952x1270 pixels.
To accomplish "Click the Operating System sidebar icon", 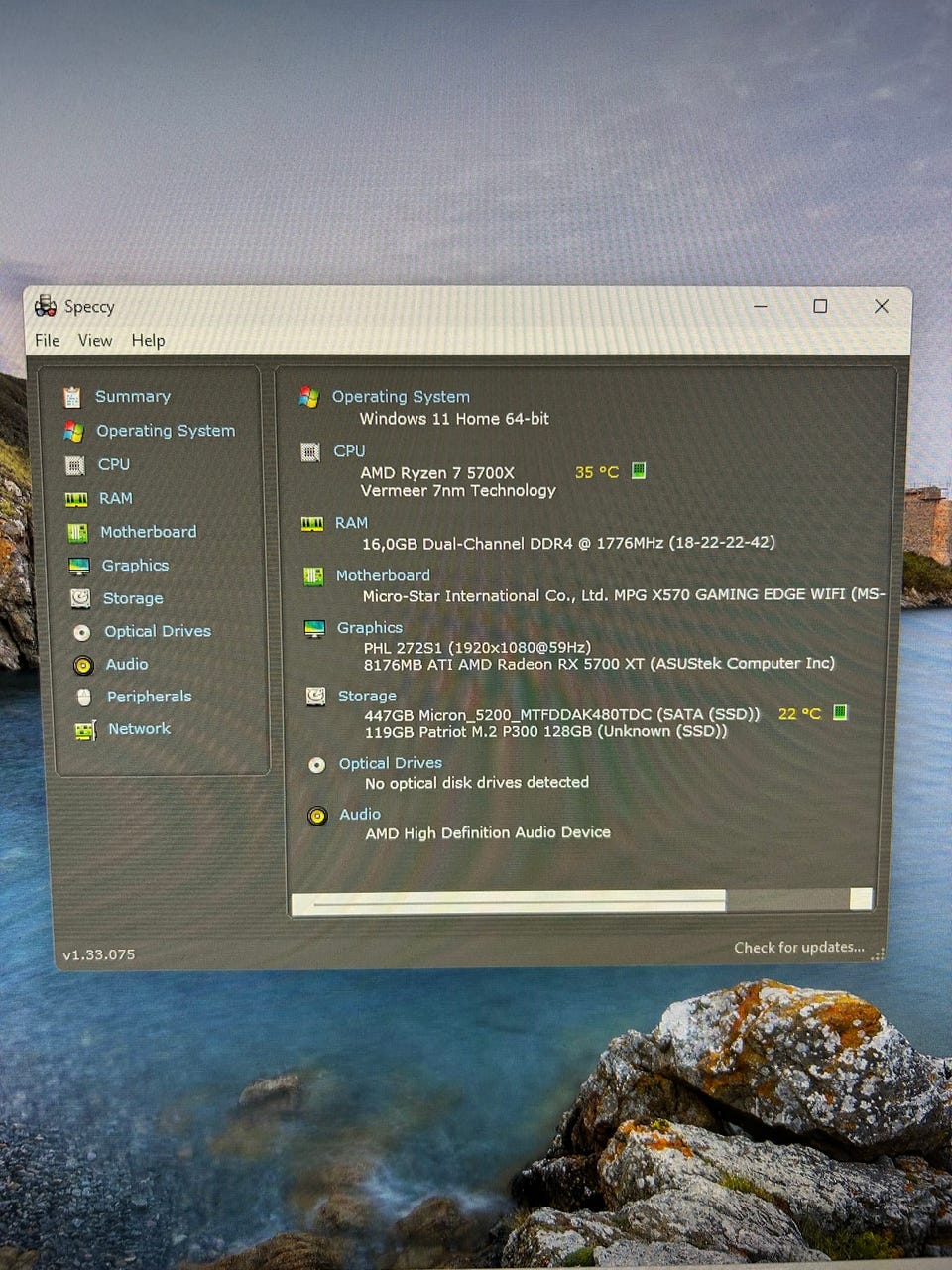I will pos(73,431).
